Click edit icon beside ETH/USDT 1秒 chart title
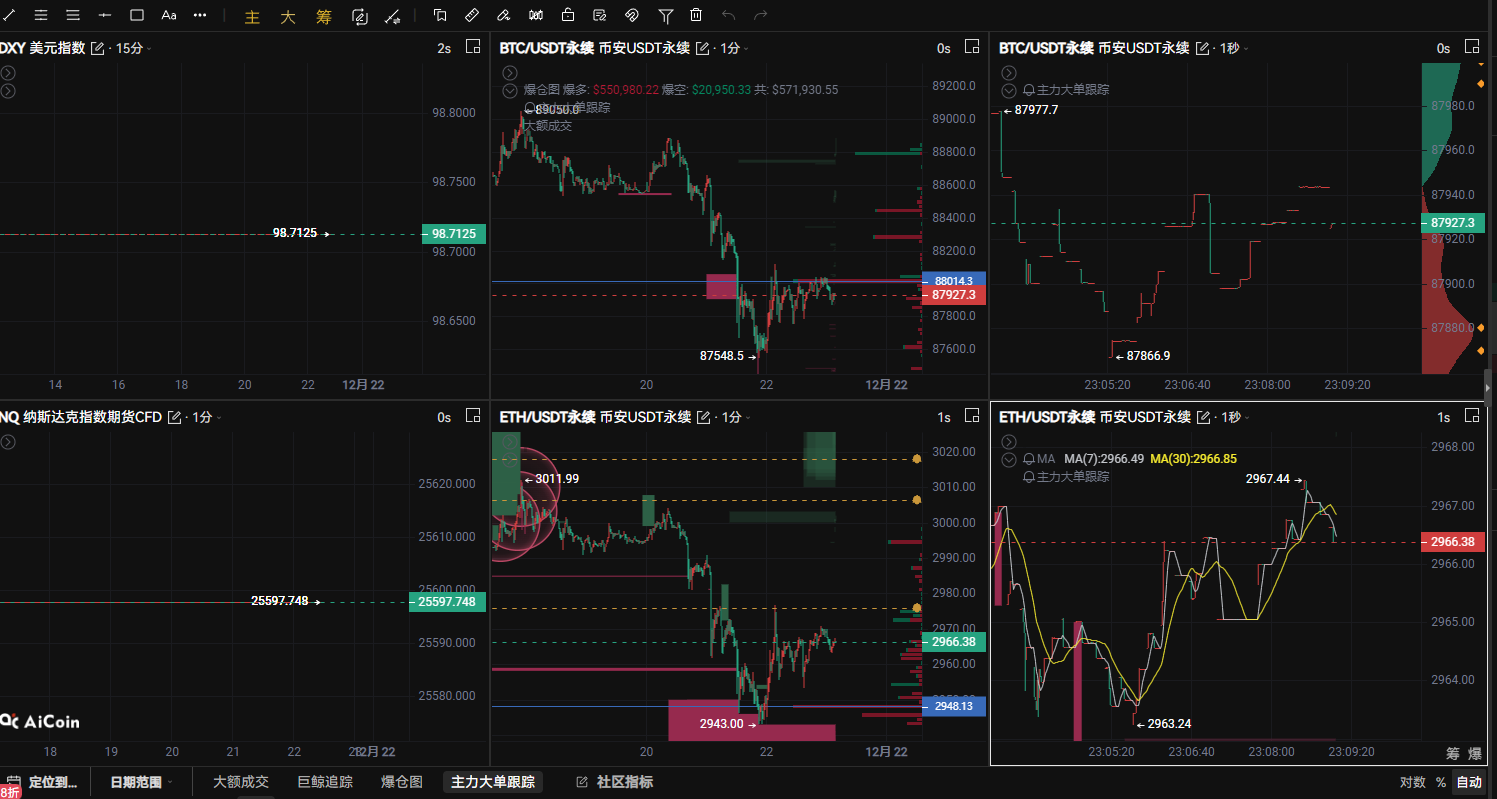 (x=1205, y=417)
